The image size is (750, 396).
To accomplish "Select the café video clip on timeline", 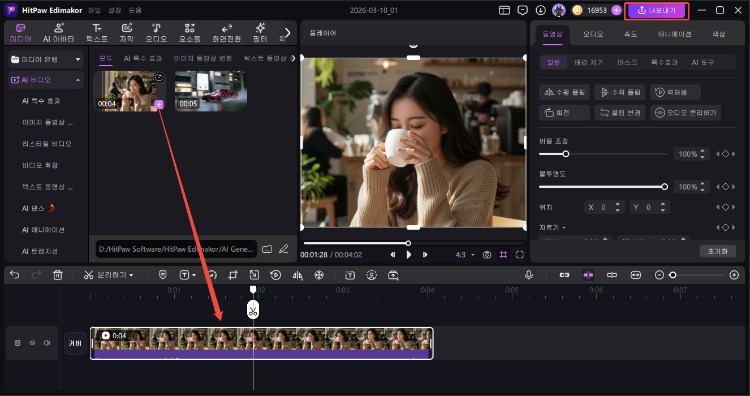I will [262, 343].
